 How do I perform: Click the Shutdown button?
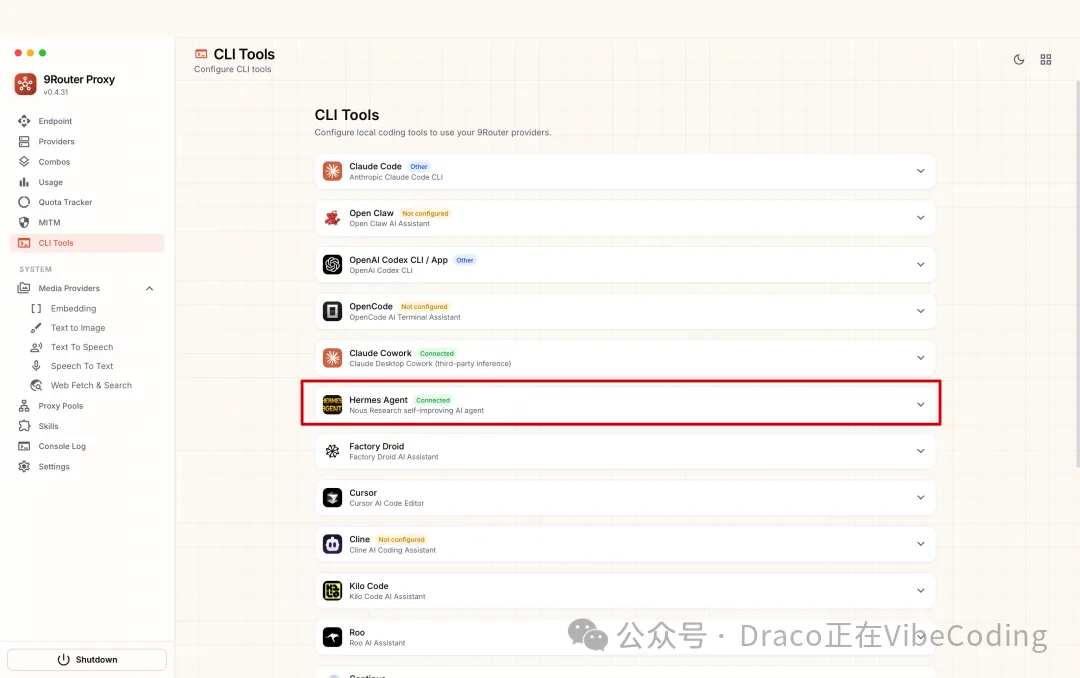tap(87, 659)
